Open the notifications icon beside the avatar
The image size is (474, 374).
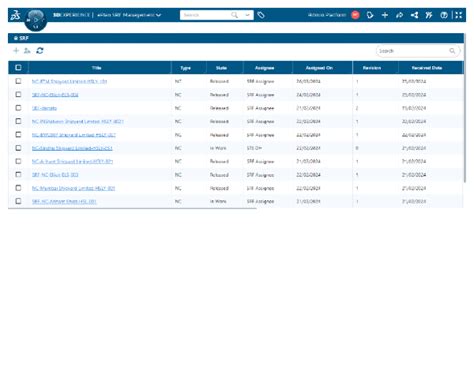tap(370, 15)
